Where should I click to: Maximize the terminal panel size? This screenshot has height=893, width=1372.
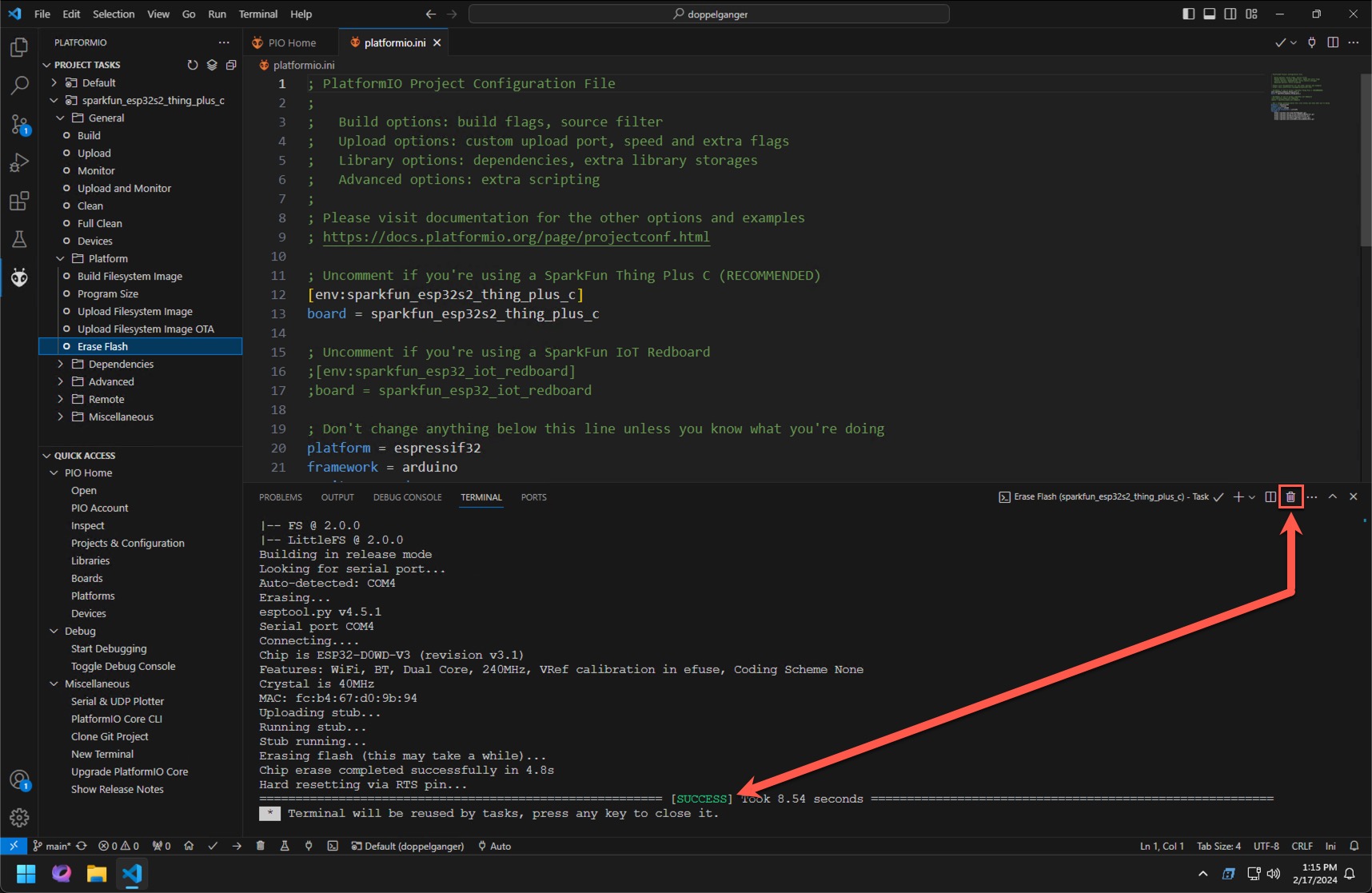pos(1333,496)
